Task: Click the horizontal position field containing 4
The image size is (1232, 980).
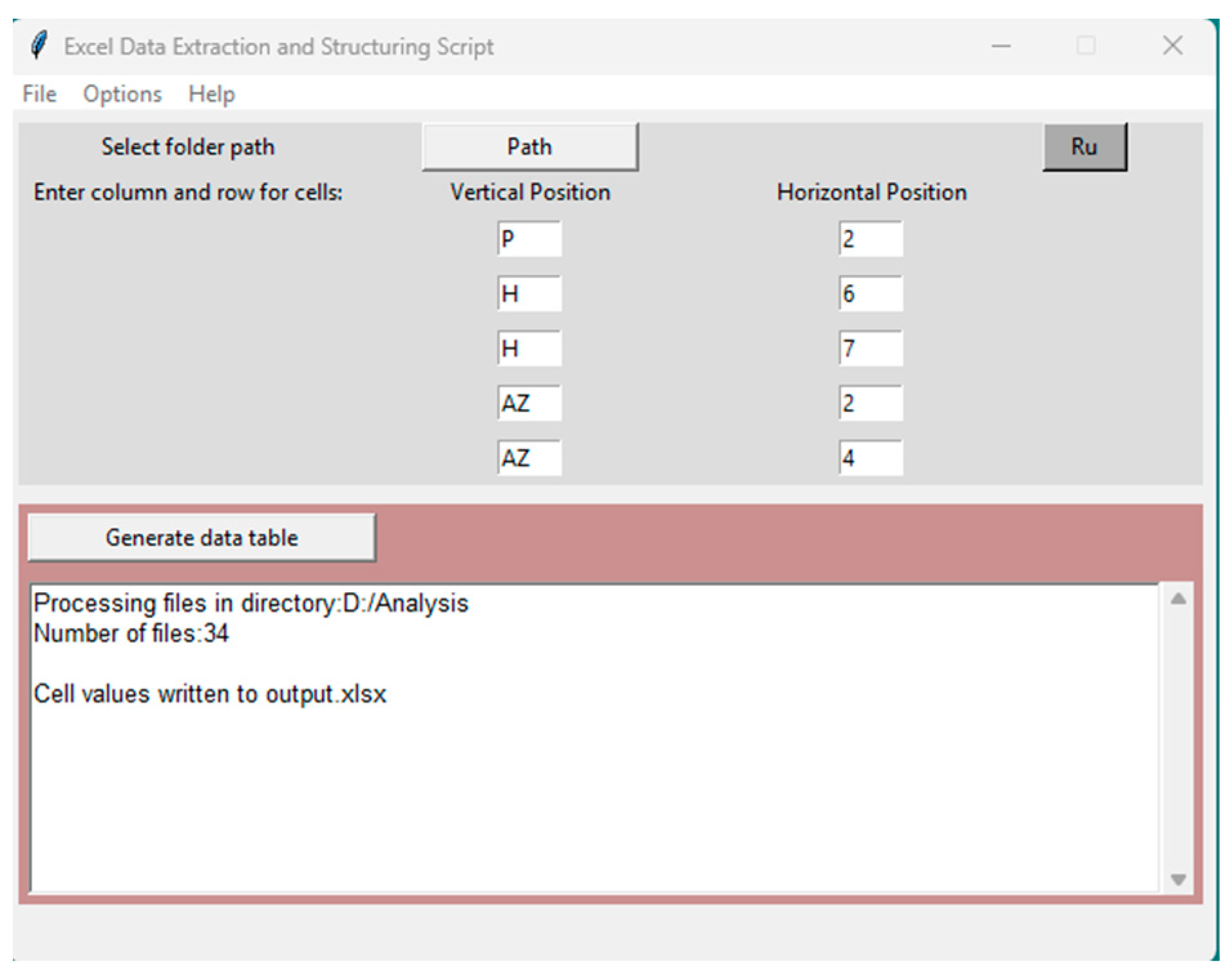Action: pos(870,458)
